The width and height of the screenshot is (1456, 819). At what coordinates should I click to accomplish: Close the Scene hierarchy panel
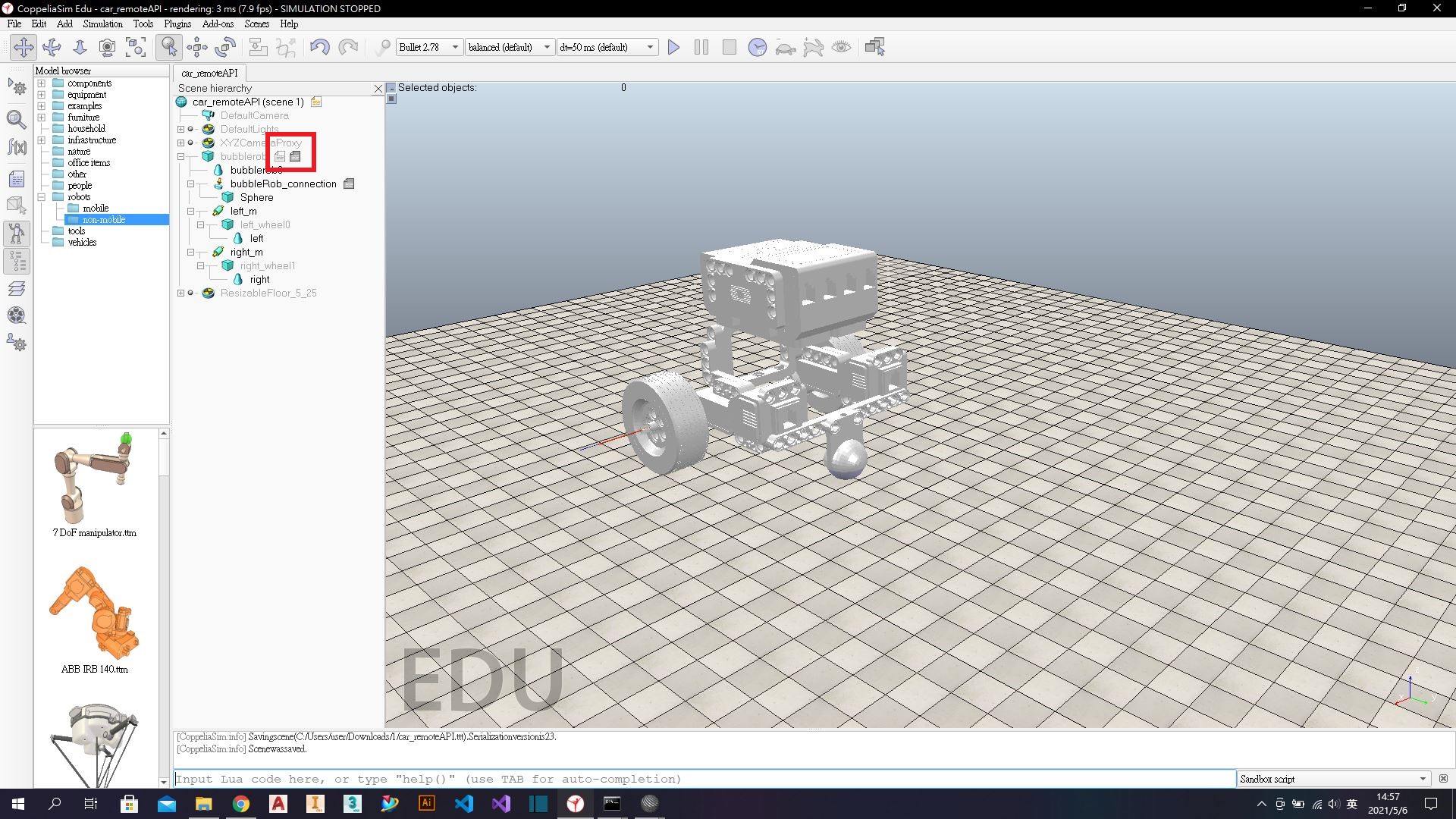(378, 89)
